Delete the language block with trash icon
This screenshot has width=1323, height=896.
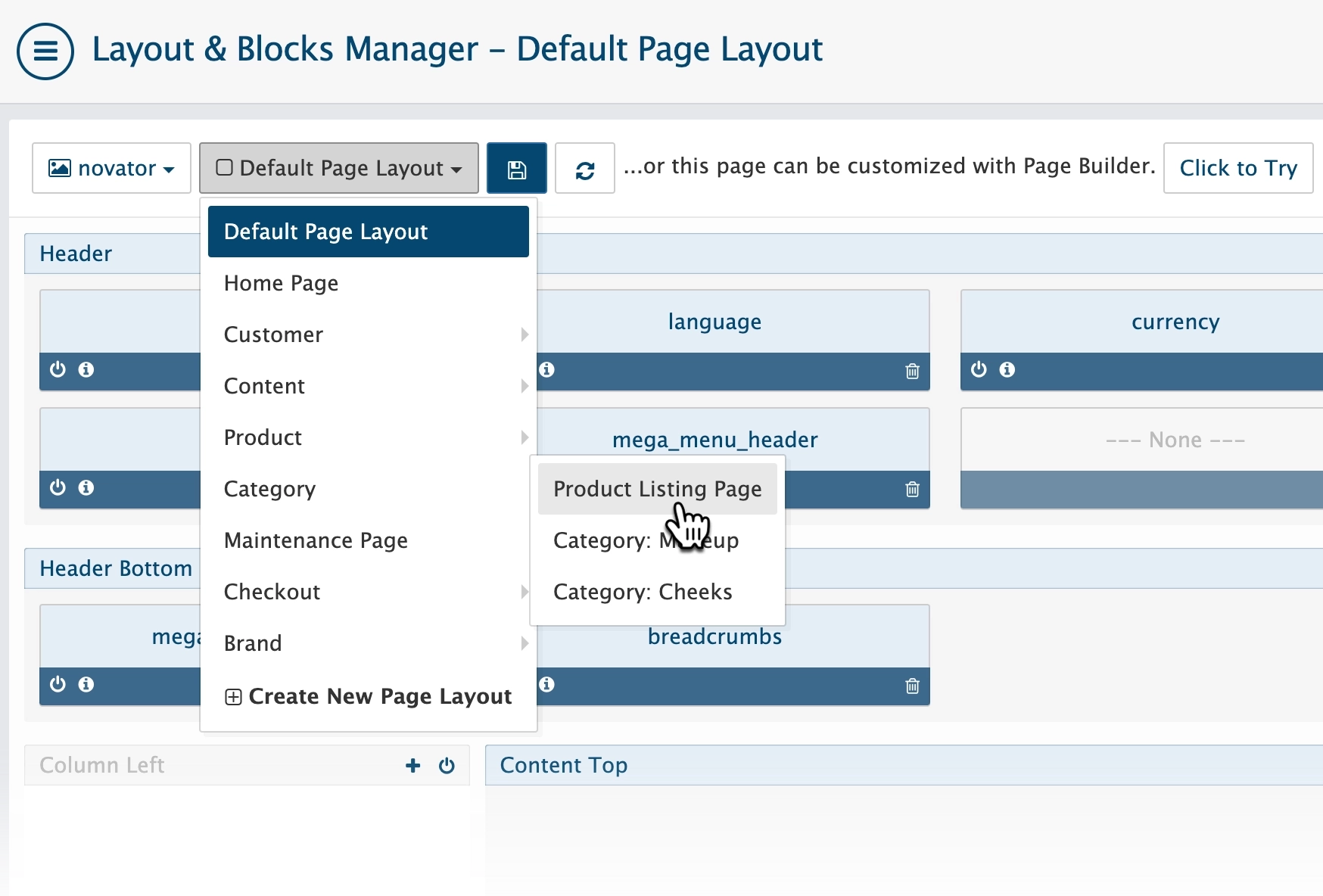[x=912, y=371]
